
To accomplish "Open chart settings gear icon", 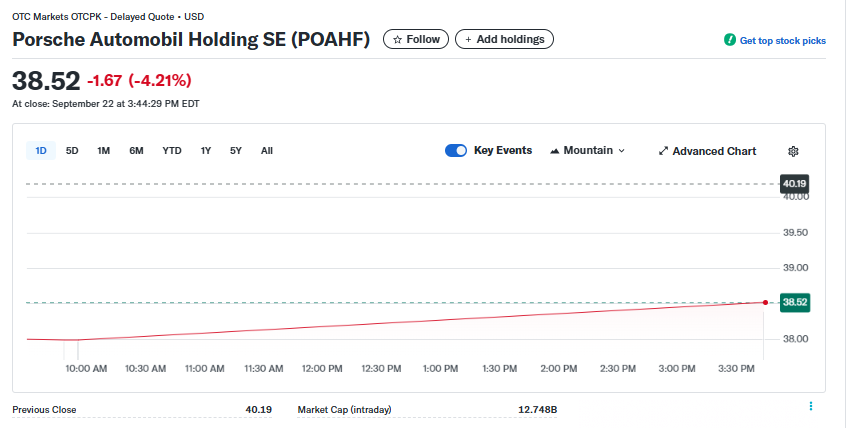I will click(x=793, y=151).
